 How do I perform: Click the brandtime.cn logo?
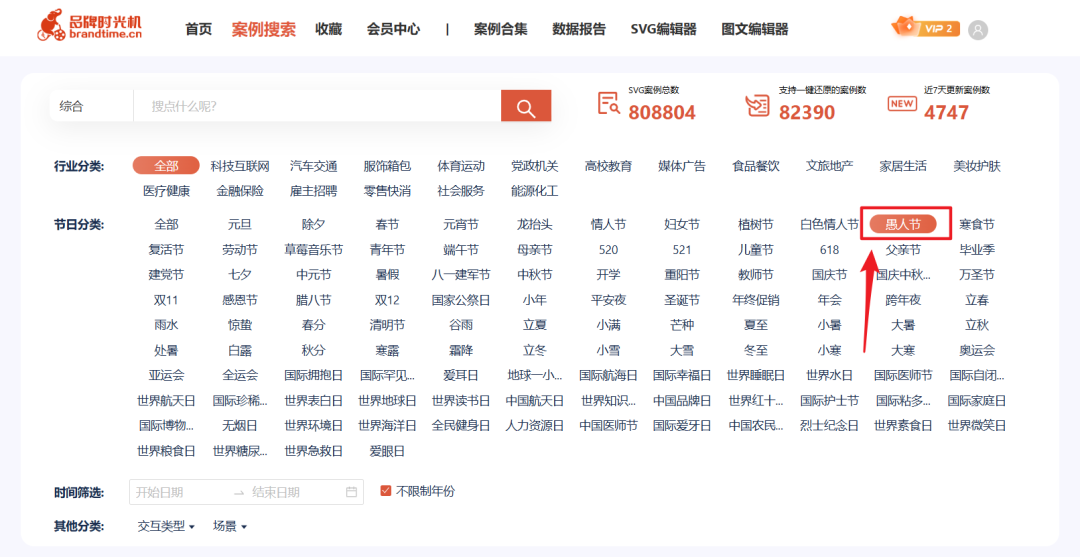[x=90, y=25]
